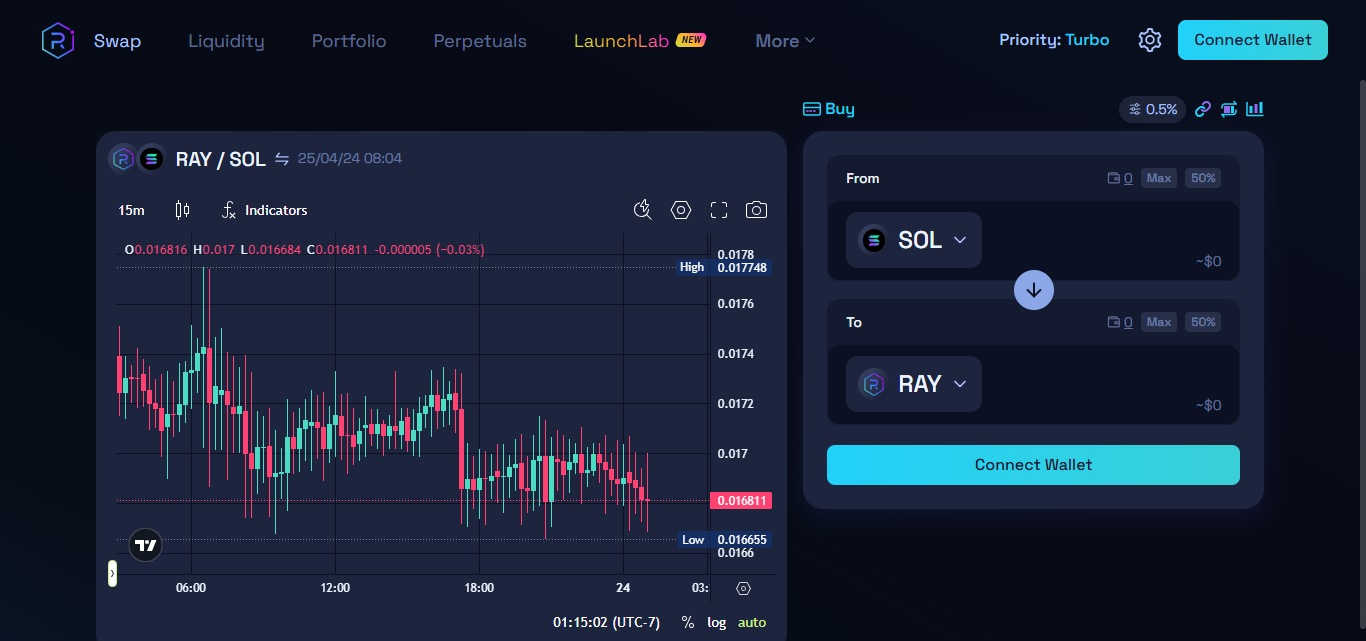Open the SOL token selector
The height and width of the screenshot is (641, 1366).
[x=914, y=240]
